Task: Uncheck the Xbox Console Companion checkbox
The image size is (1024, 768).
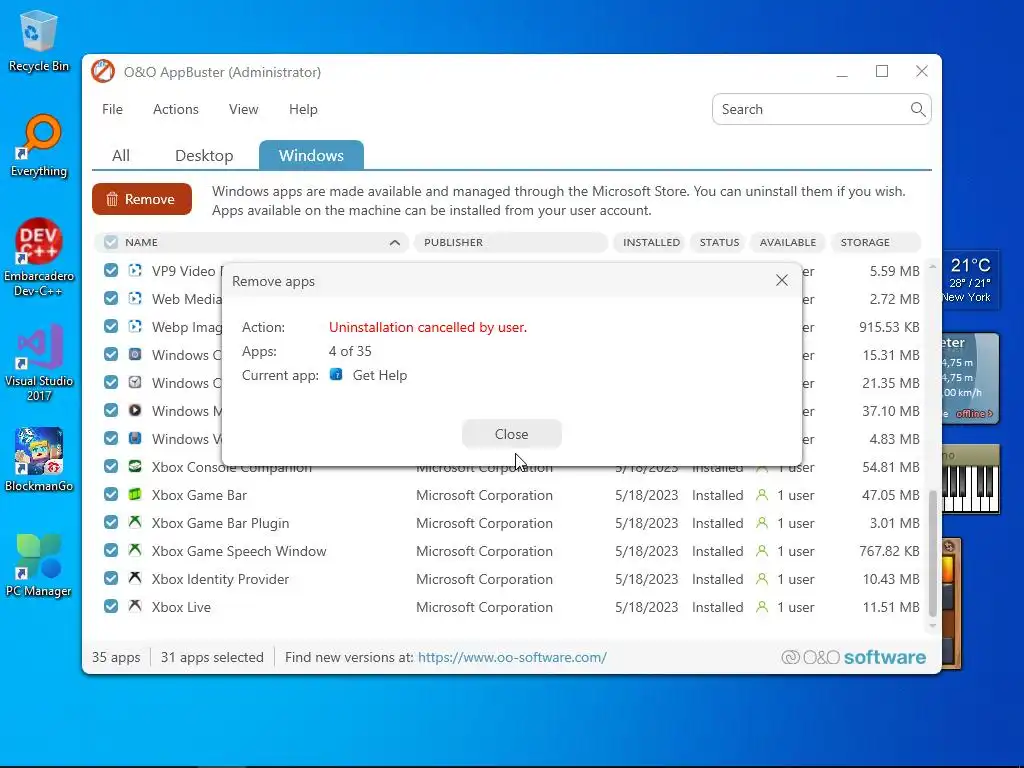Action: 111,466
